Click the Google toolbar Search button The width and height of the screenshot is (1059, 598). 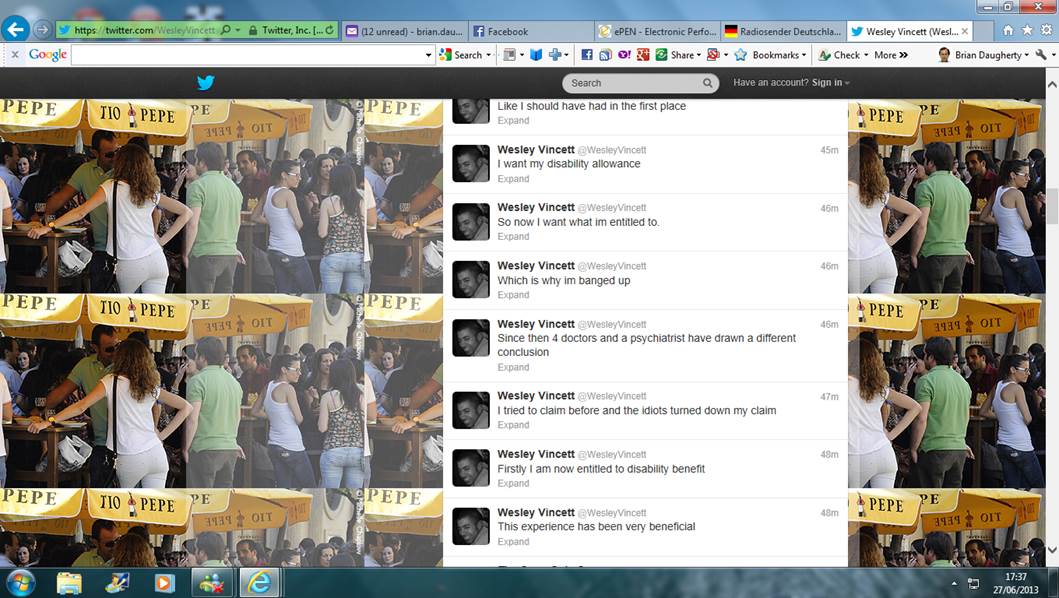point(461,55)
